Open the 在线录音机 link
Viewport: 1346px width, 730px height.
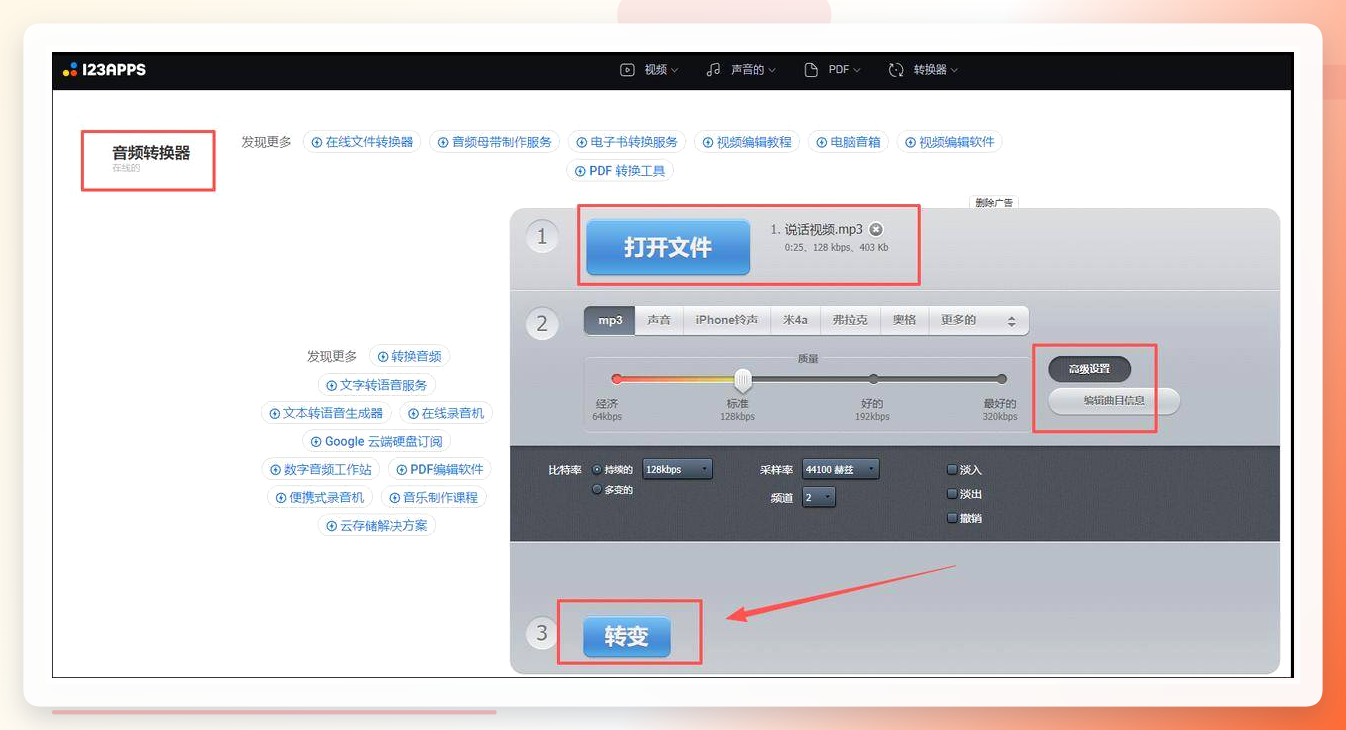(446, 413)
